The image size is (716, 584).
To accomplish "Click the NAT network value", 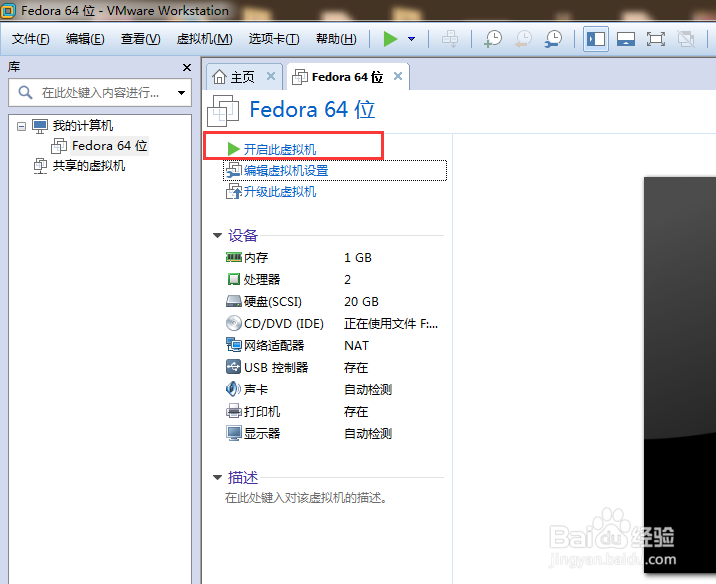I will [357, 346].
